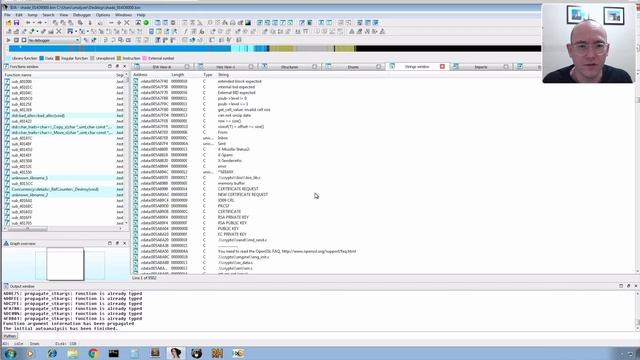Sort strings by the Length column header
The width and height of the screenshot is (640, 360).
coord(178,75)
